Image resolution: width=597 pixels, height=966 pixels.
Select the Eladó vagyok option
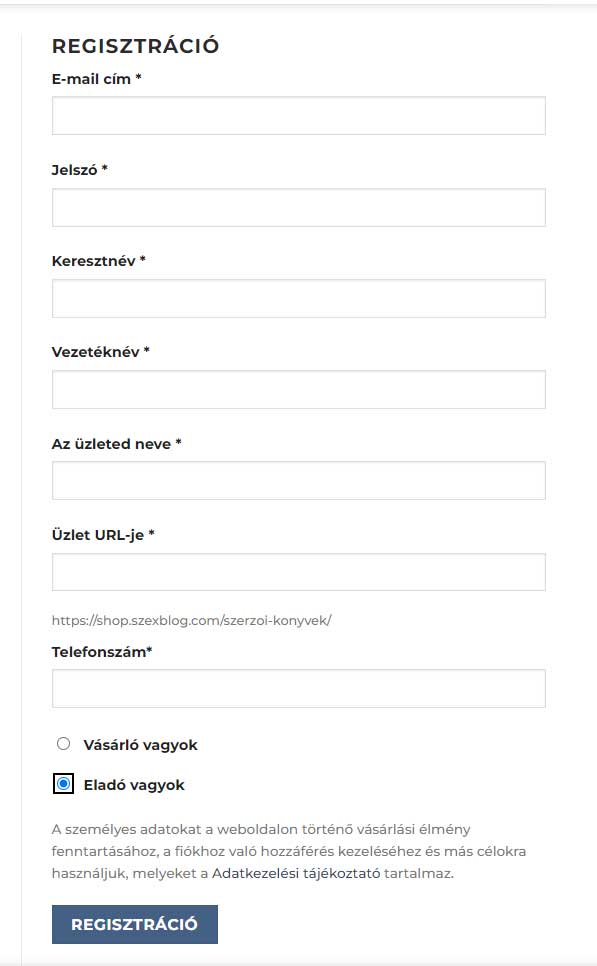click(62, 785)
